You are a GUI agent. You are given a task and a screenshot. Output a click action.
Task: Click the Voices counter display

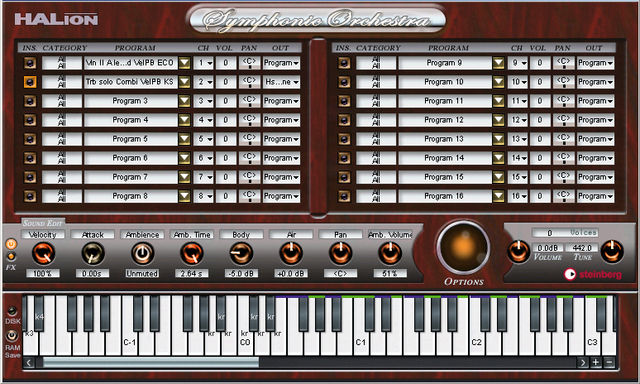click(x=565, y=233)
